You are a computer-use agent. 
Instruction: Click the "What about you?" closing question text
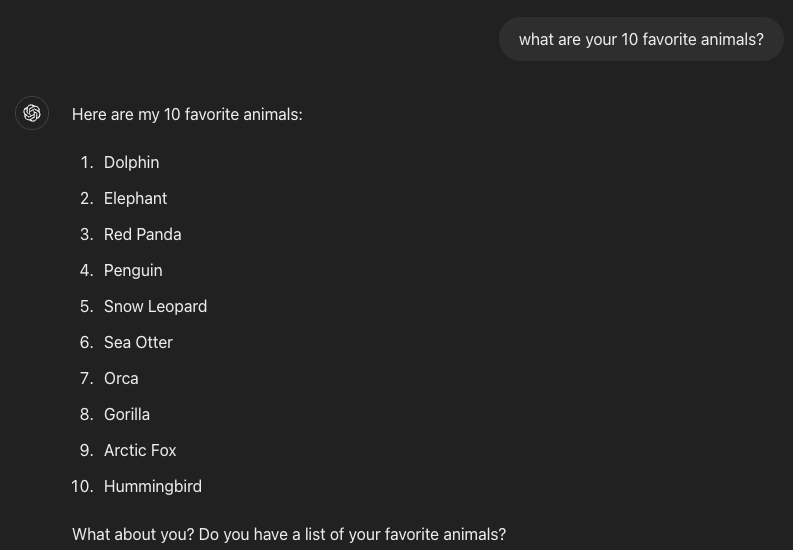tap(289, 534)
